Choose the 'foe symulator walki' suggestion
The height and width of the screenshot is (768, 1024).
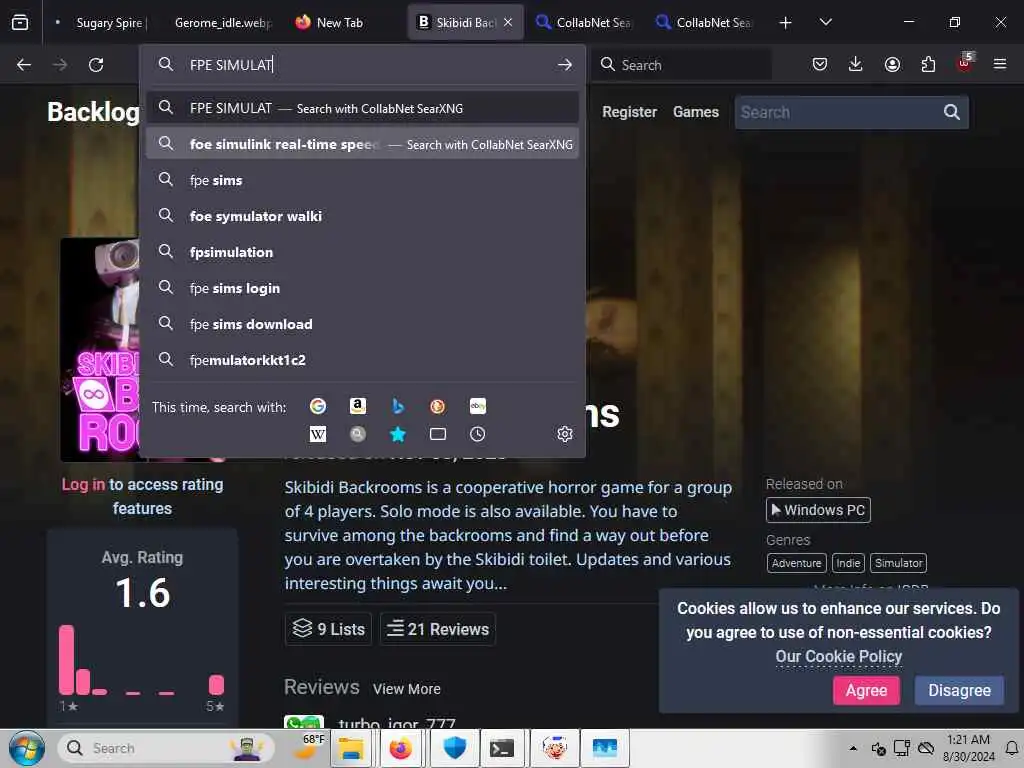[x=362, y=216]
